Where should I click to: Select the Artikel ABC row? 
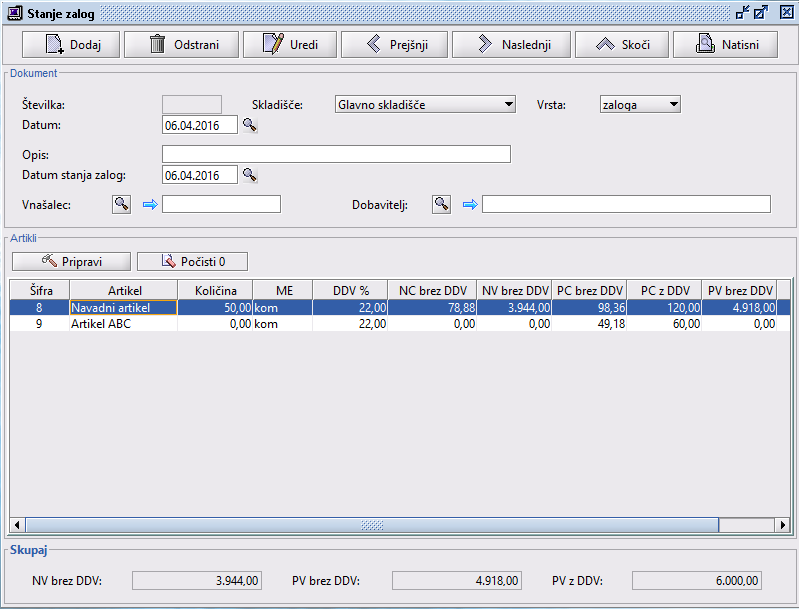[123, 324]
